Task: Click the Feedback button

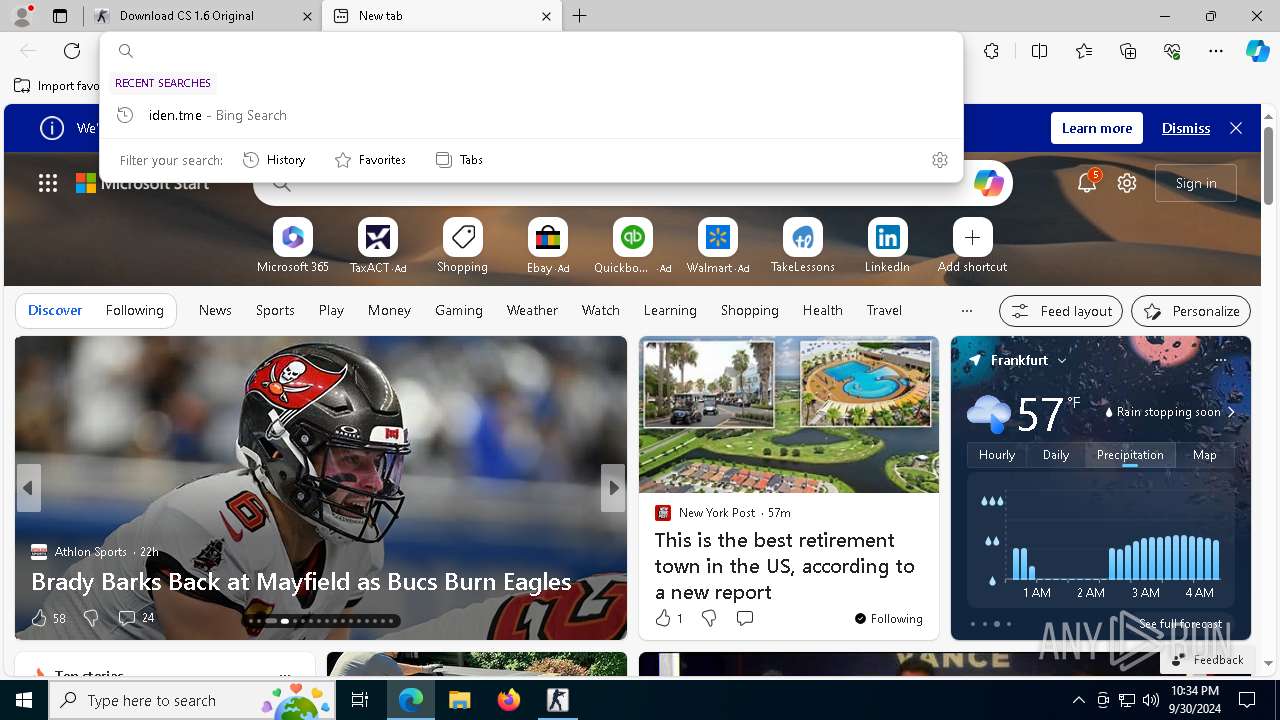Action: pos(1207,660)
